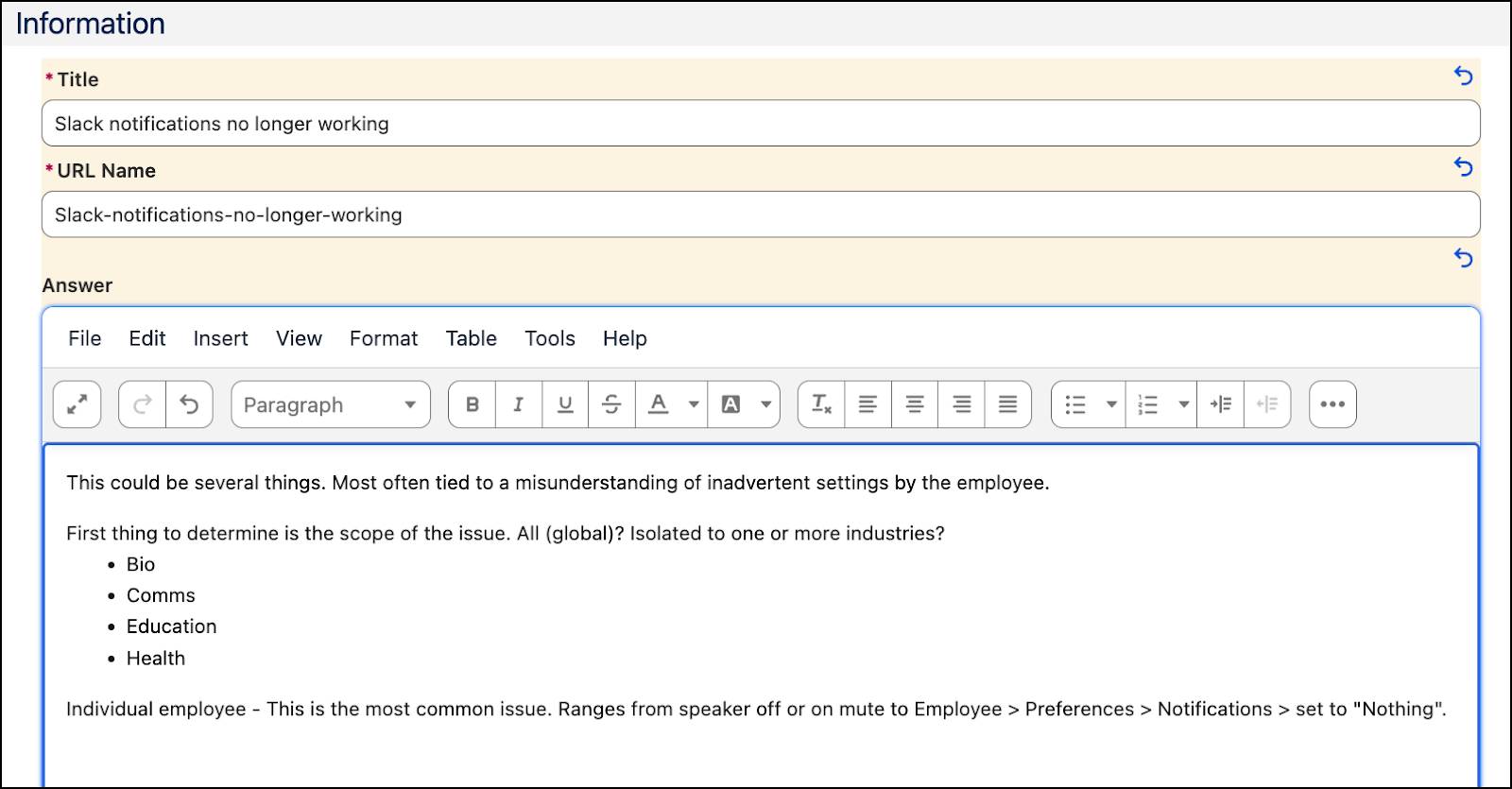Open the View menu

pyautogui.click(x=299, y=338)
